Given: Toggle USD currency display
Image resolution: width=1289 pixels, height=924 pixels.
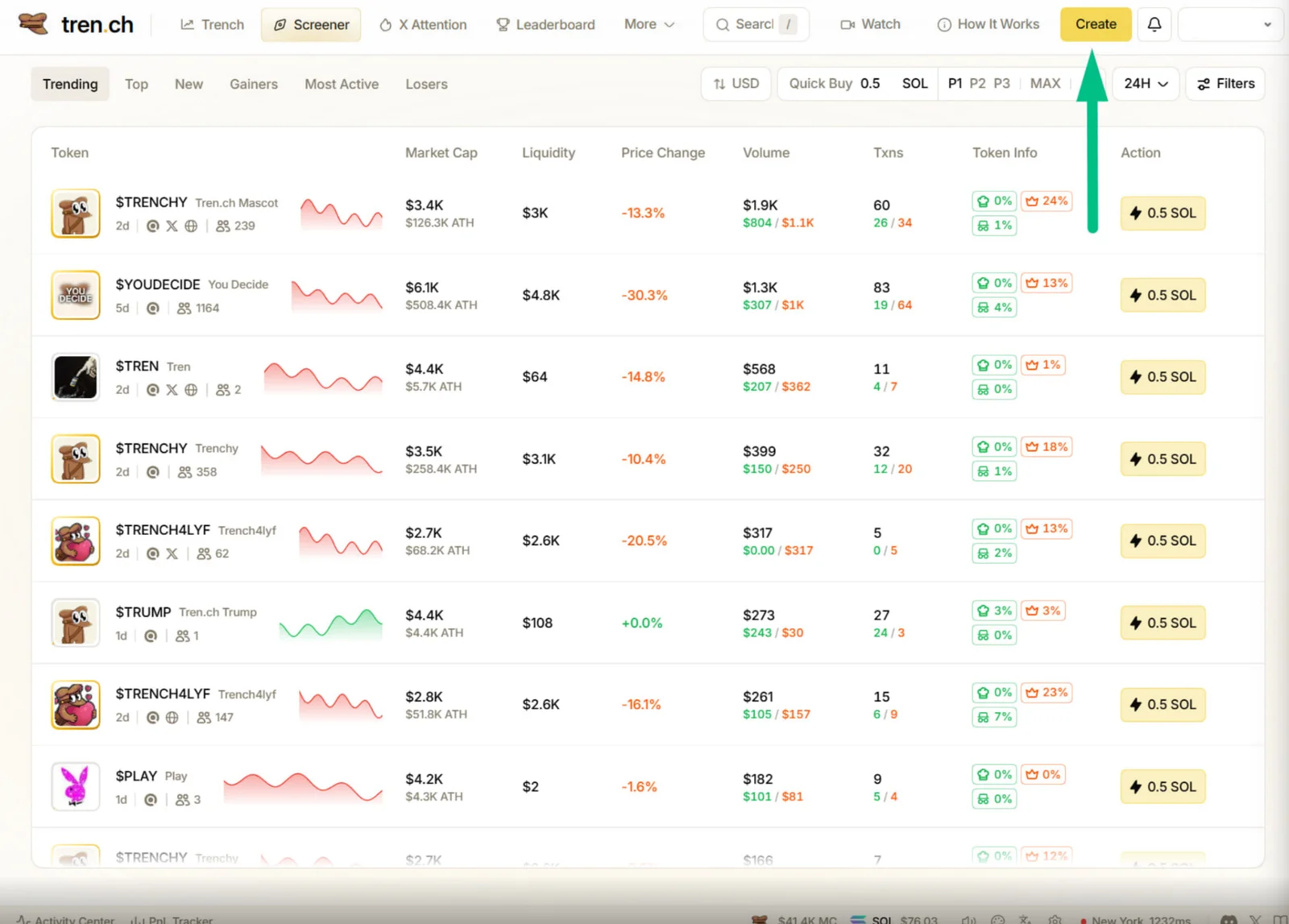Looking at the screenshot, I should 736,84.
